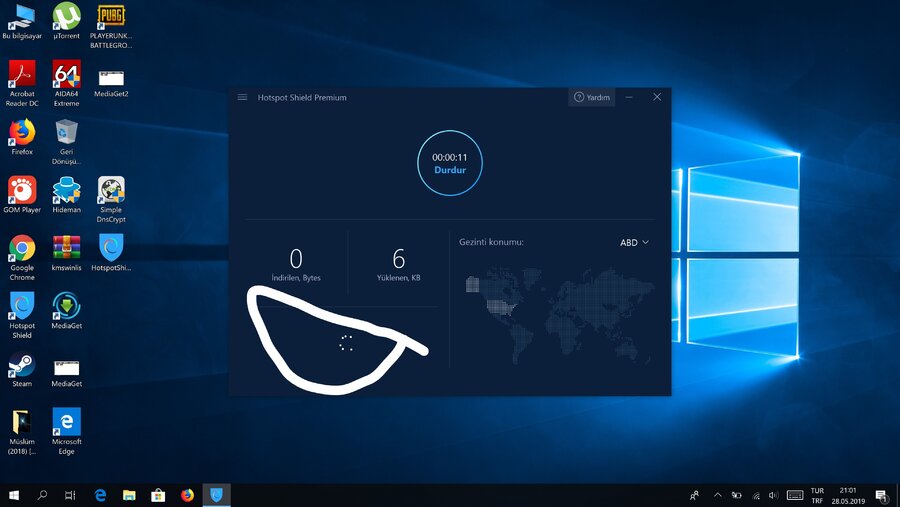Select the Müslüm (2018) file icon
Image resolution: width=900 pixels, height=507 pixels.
pos(22,432)
